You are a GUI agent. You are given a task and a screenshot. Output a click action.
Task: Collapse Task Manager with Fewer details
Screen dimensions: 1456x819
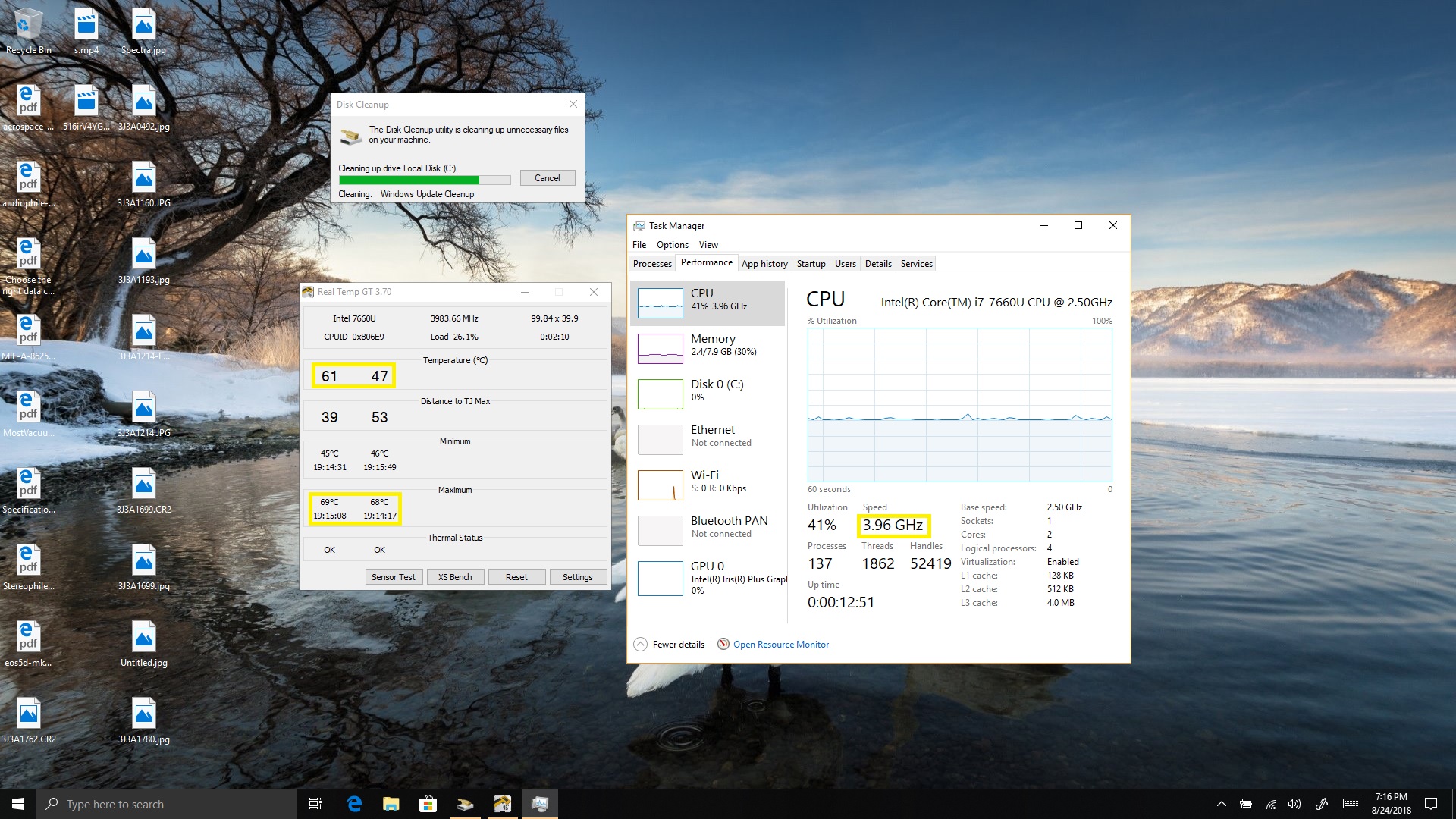(x=670, y=645)
